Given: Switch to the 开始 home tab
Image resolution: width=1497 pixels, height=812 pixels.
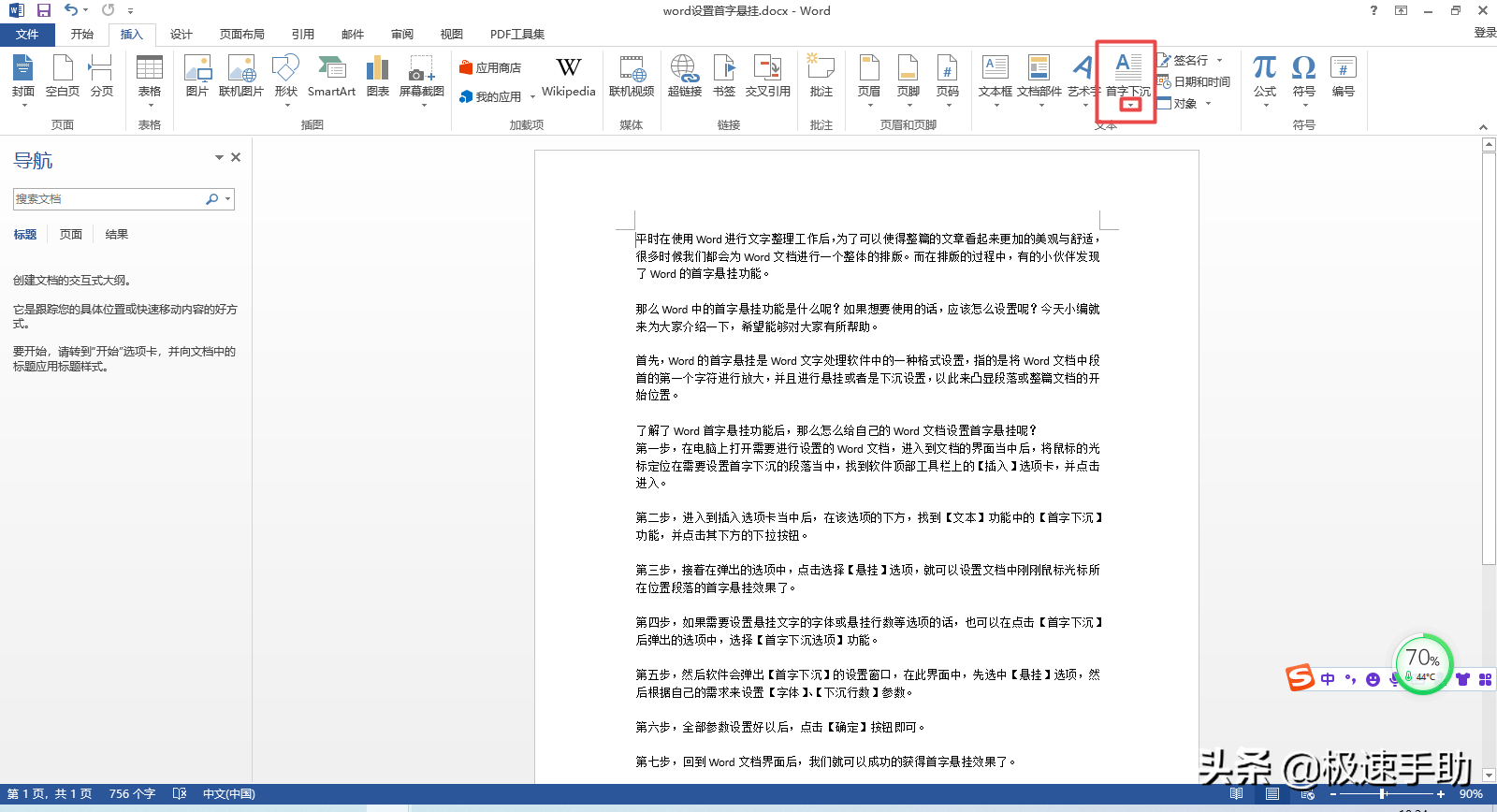Looking at the screenshot, I should pyautogui.click(x=82, y=35).
